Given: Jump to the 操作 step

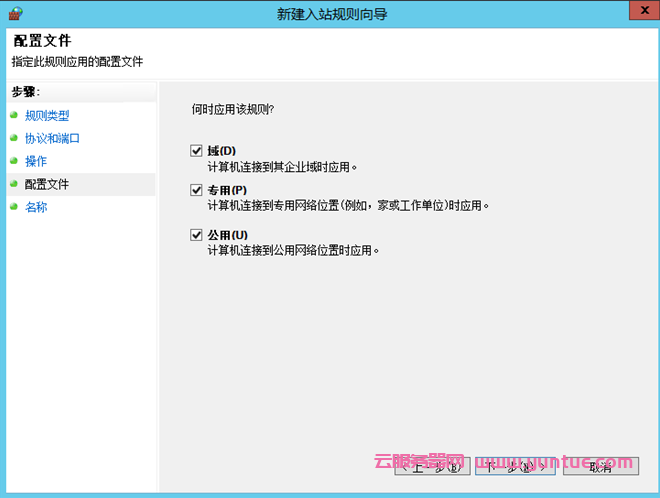Looking at the screenshot, I should pos(36,161).
